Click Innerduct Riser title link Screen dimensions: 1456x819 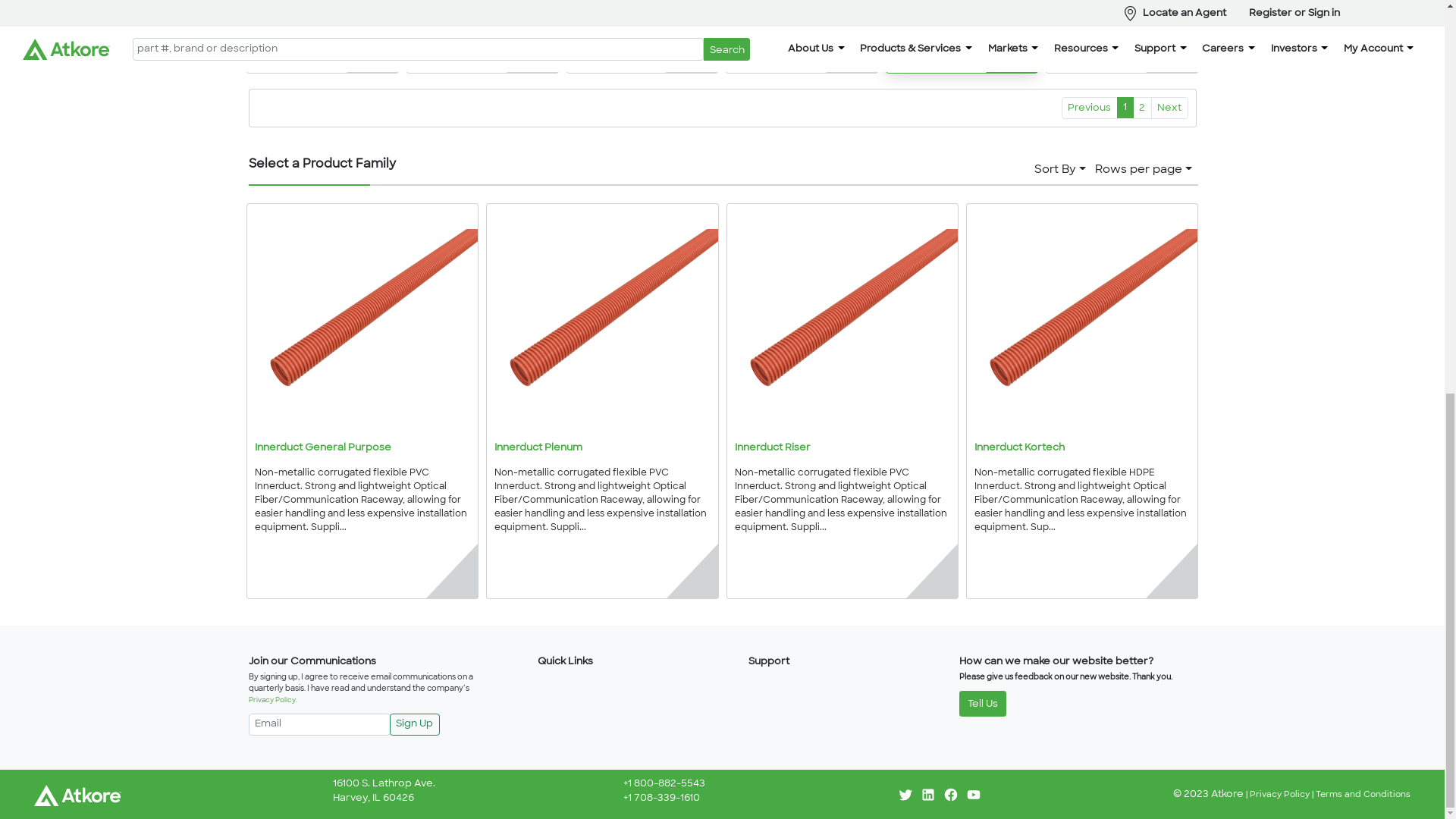(772, 448)
